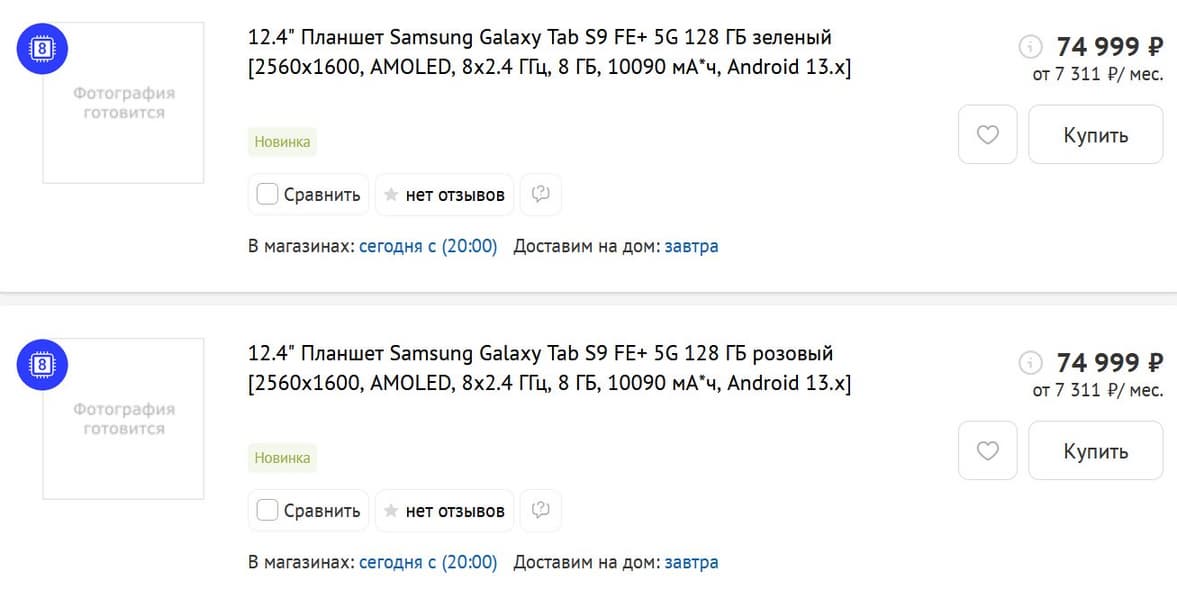Open 'нет отзывов' reviews for pink tablet
The height and width of the screenshot is (600, 1177).
pyautogui.click(x=445, y=510)
